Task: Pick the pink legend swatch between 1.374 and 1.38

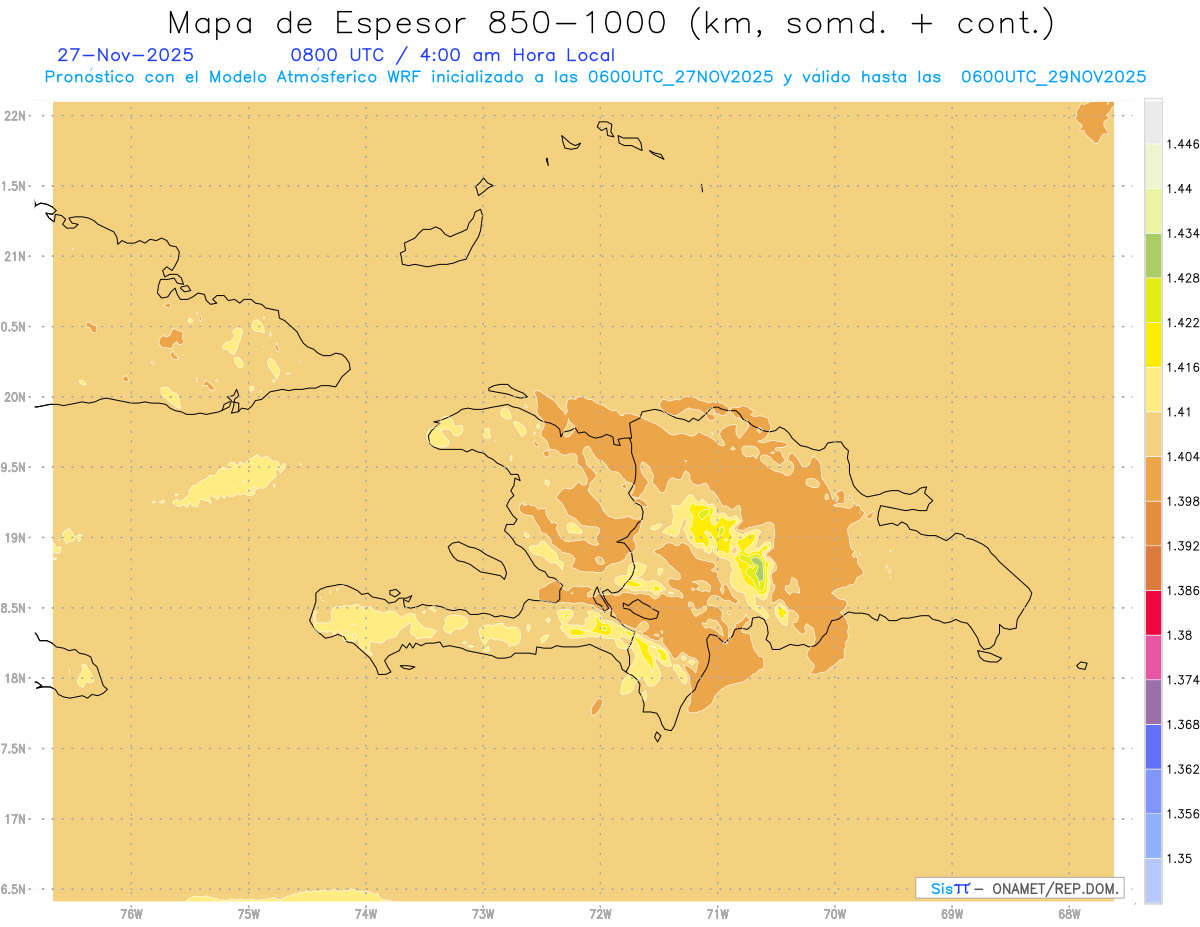Action: coord(1153,657)
